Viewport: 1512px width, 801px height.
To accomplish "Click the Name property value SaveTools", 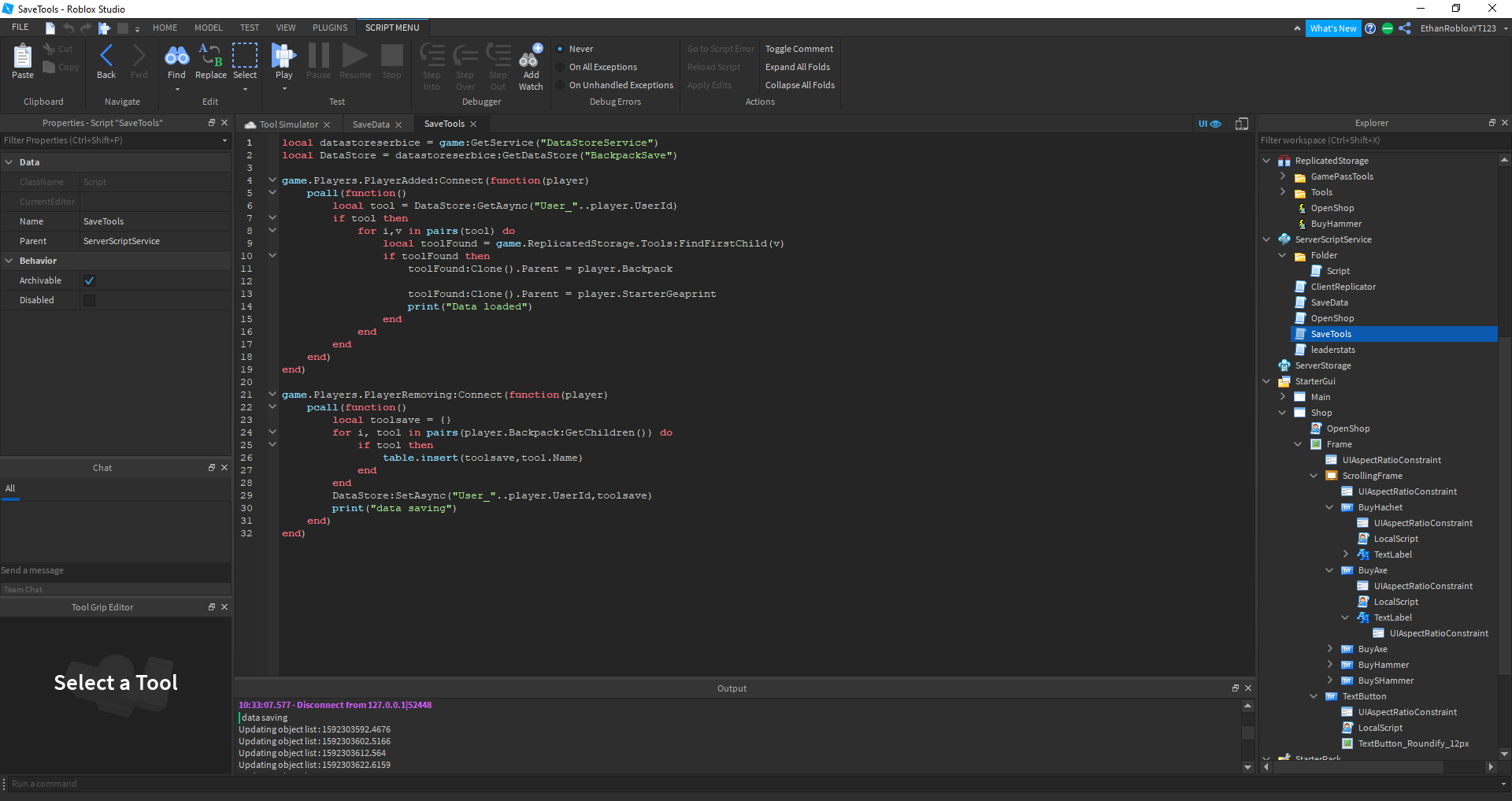I will pos(155,221).
